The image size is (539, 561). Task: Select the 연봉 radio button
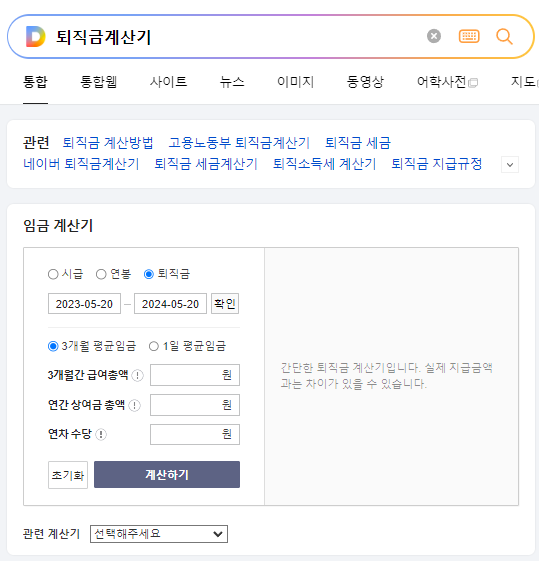click(101, 274)
